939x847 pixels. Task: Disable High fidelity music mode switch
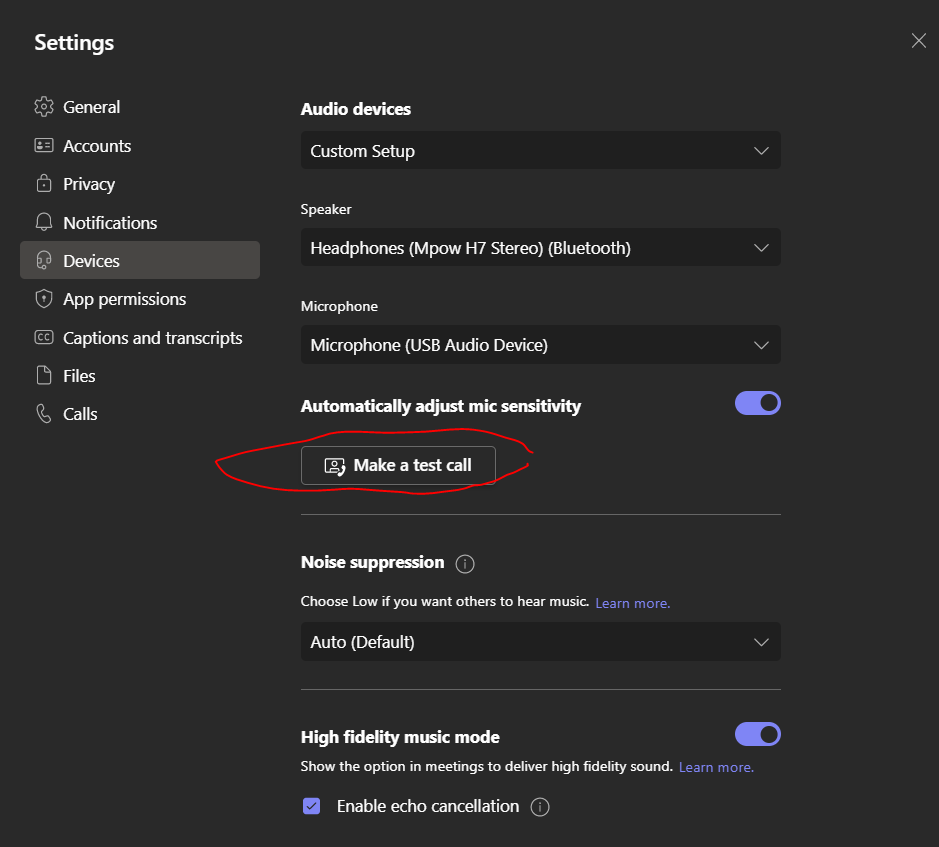click(757, 735)
